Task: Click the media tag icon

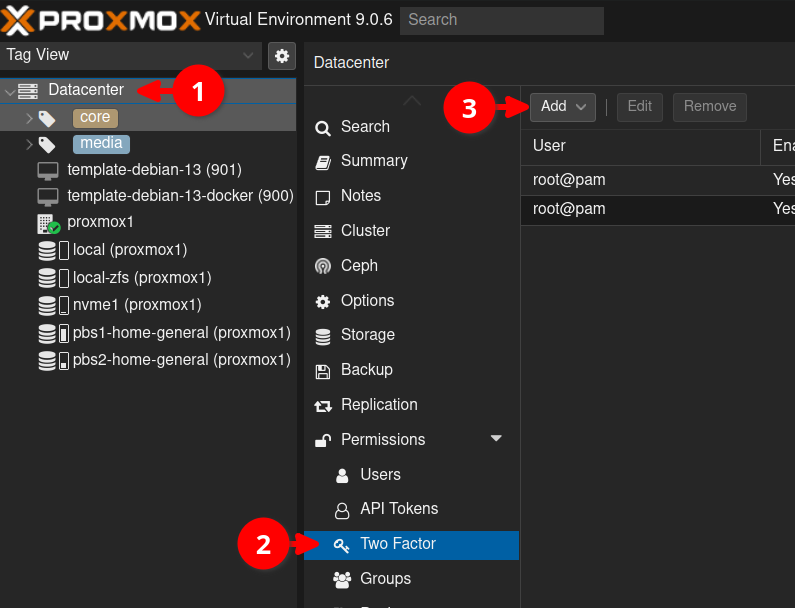Action: (x=47, y=145)
